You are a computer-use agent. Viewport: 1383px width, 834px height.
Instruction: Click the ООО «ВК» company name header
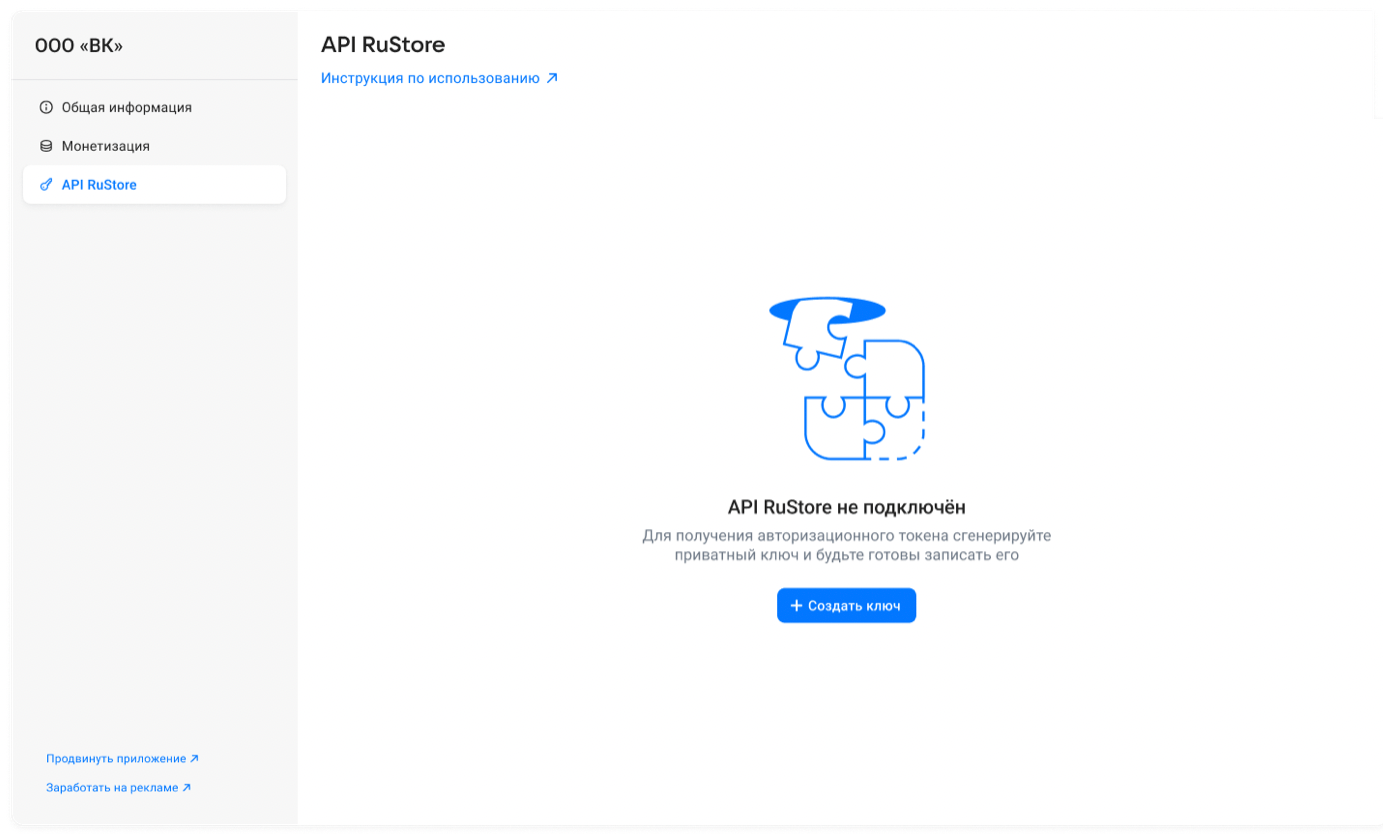click(x=79, y=46)
